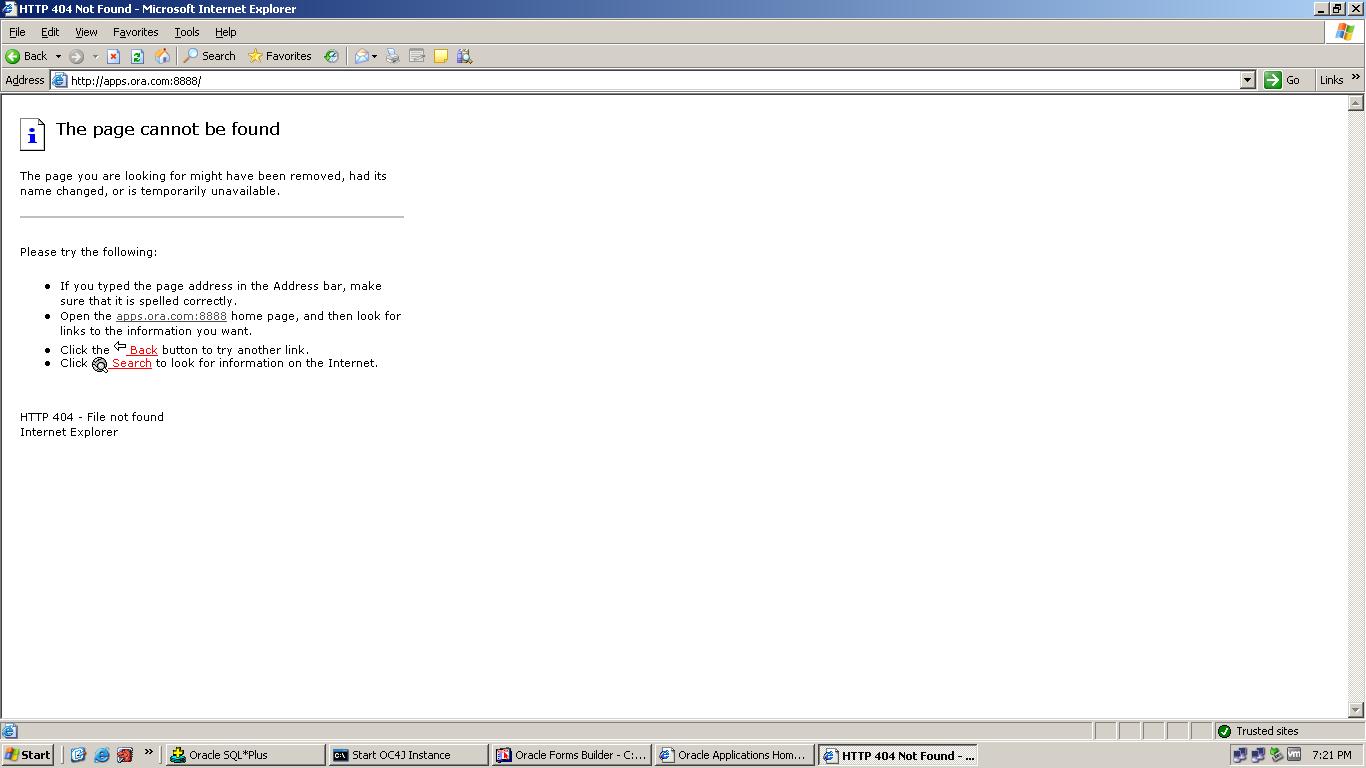Click the Research icon in the toolbar
The height and width of the screenshot is (768, 1366).
(464, 56)
